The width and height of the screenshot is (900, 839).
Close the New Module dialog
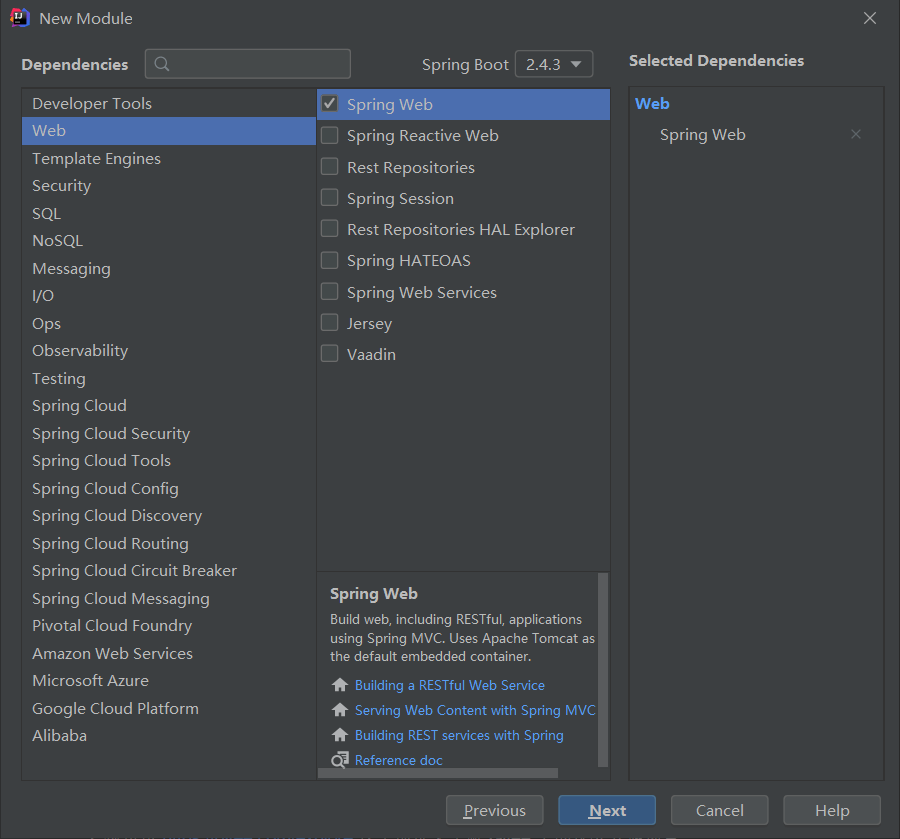[870, 18]
